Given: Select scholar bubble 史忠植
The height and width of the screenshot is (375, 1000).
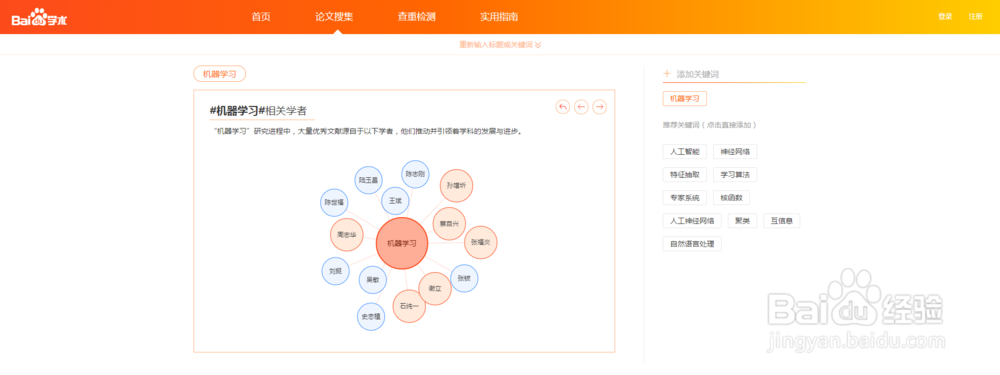Looking at the screenshot, I should (371, 316).
